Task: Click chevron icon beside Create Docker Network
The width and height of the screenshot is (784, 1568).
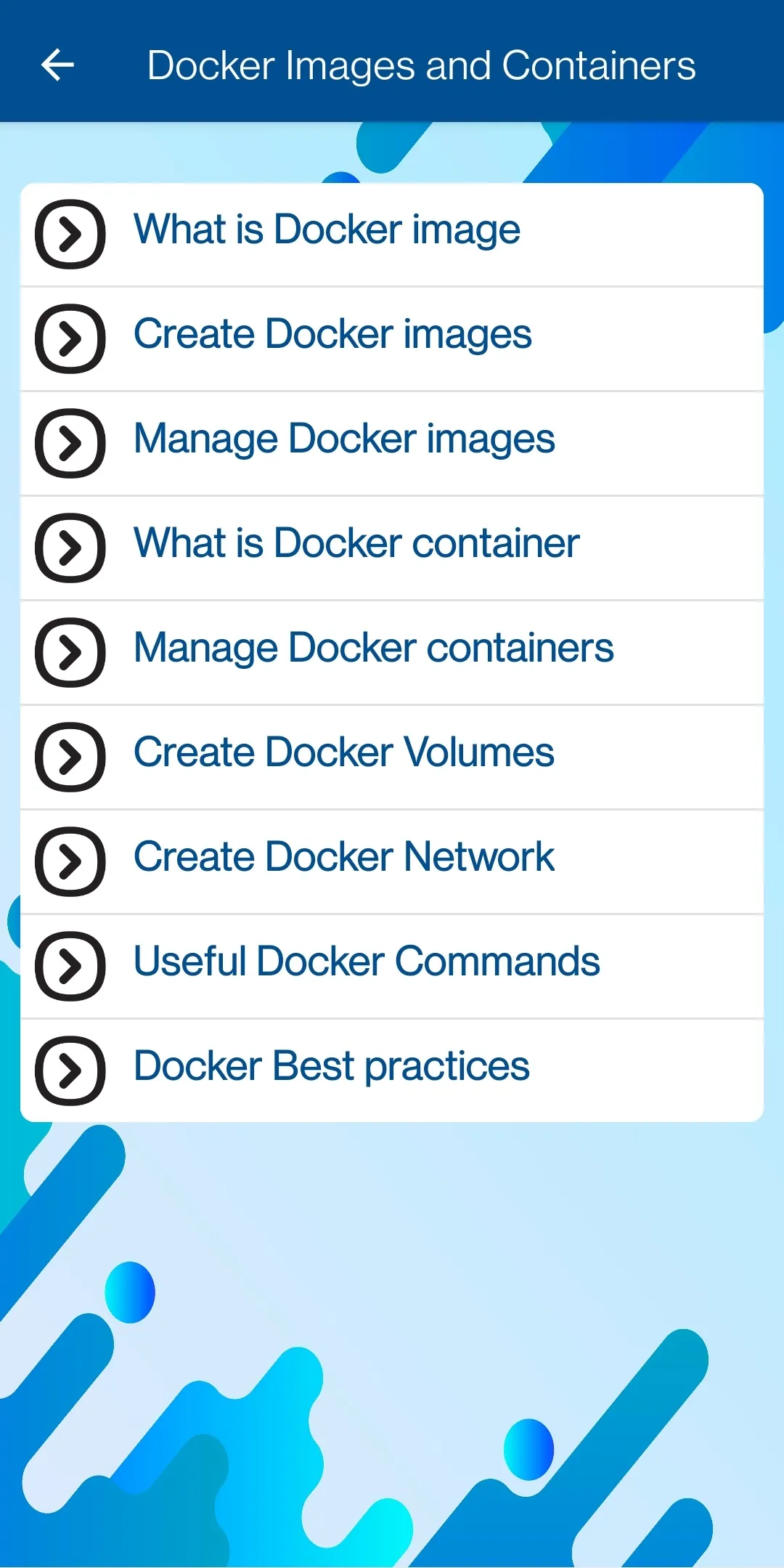Action: [70, 861]
